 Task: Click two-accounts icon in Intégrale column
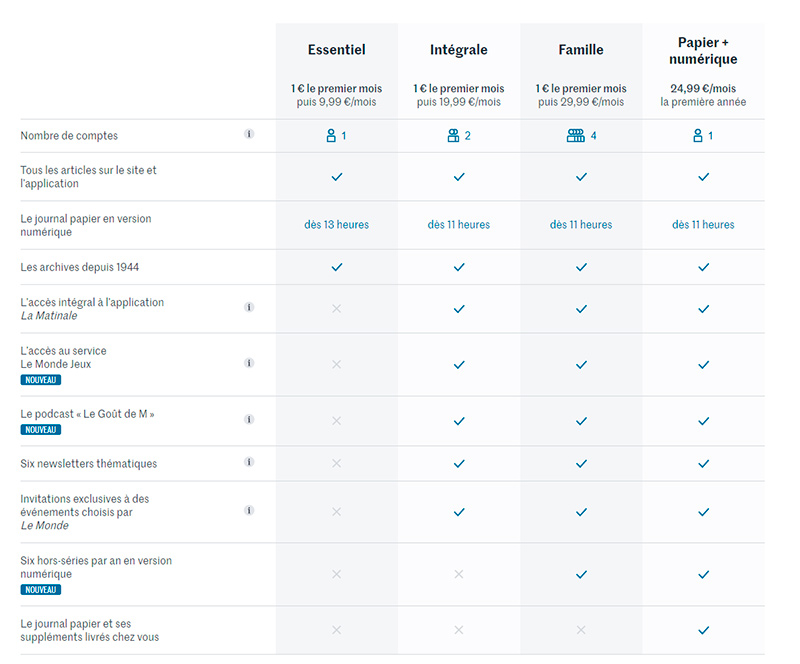pyautogui.click(x=453, y=135)
